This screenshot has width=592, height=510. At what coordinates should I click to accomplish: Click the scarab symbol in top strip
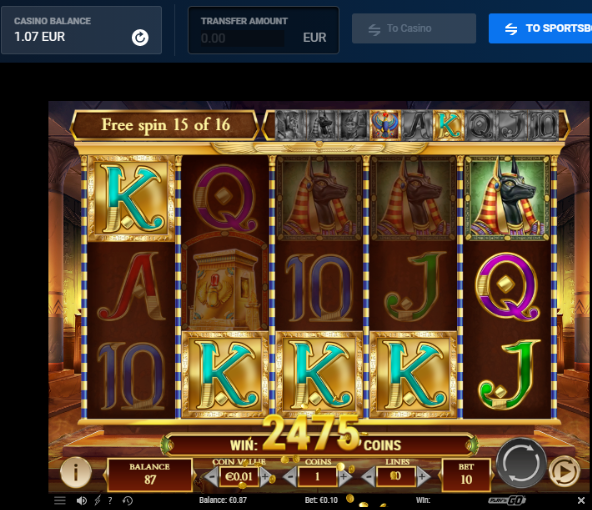[x=385, y=125]
